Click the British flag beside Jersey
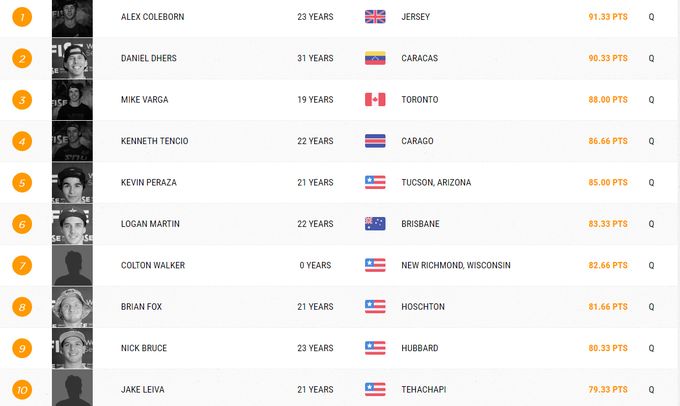Image resolution: width=680 pixels, height=406 pixels. click(x=375, y=17)
